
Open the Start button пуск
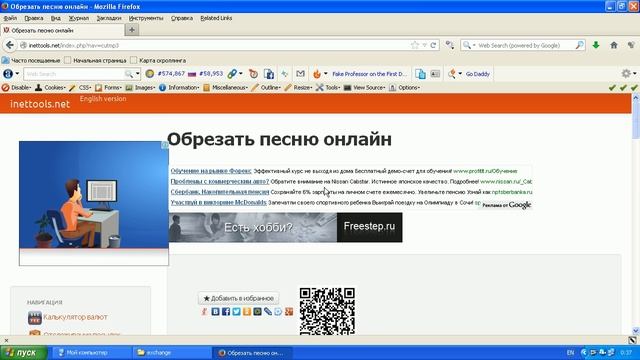click(23, 352)
